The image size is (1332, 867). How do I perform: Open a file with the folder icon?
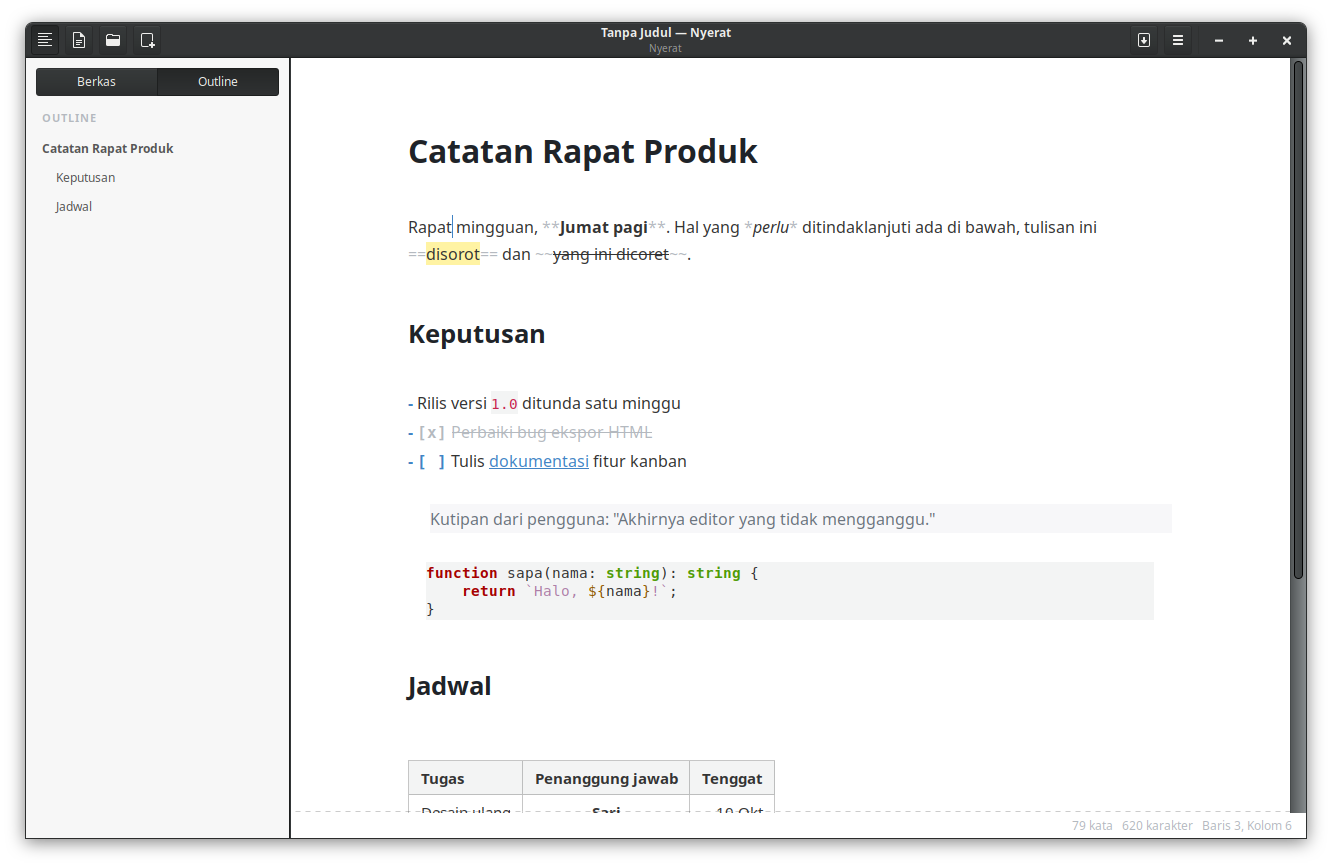click(113, 40)
